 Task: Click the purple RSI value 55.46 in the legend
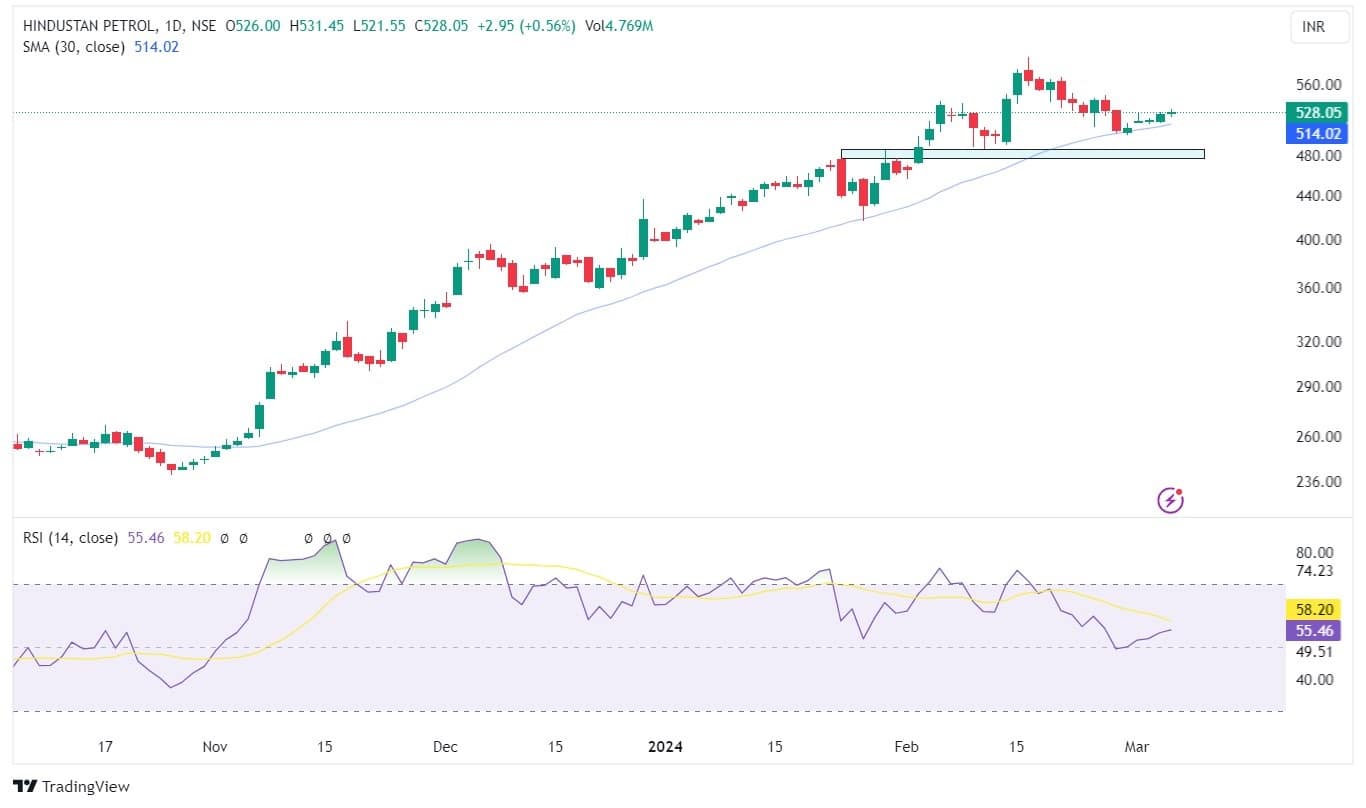pyautogui.click(x=146, y=538)
